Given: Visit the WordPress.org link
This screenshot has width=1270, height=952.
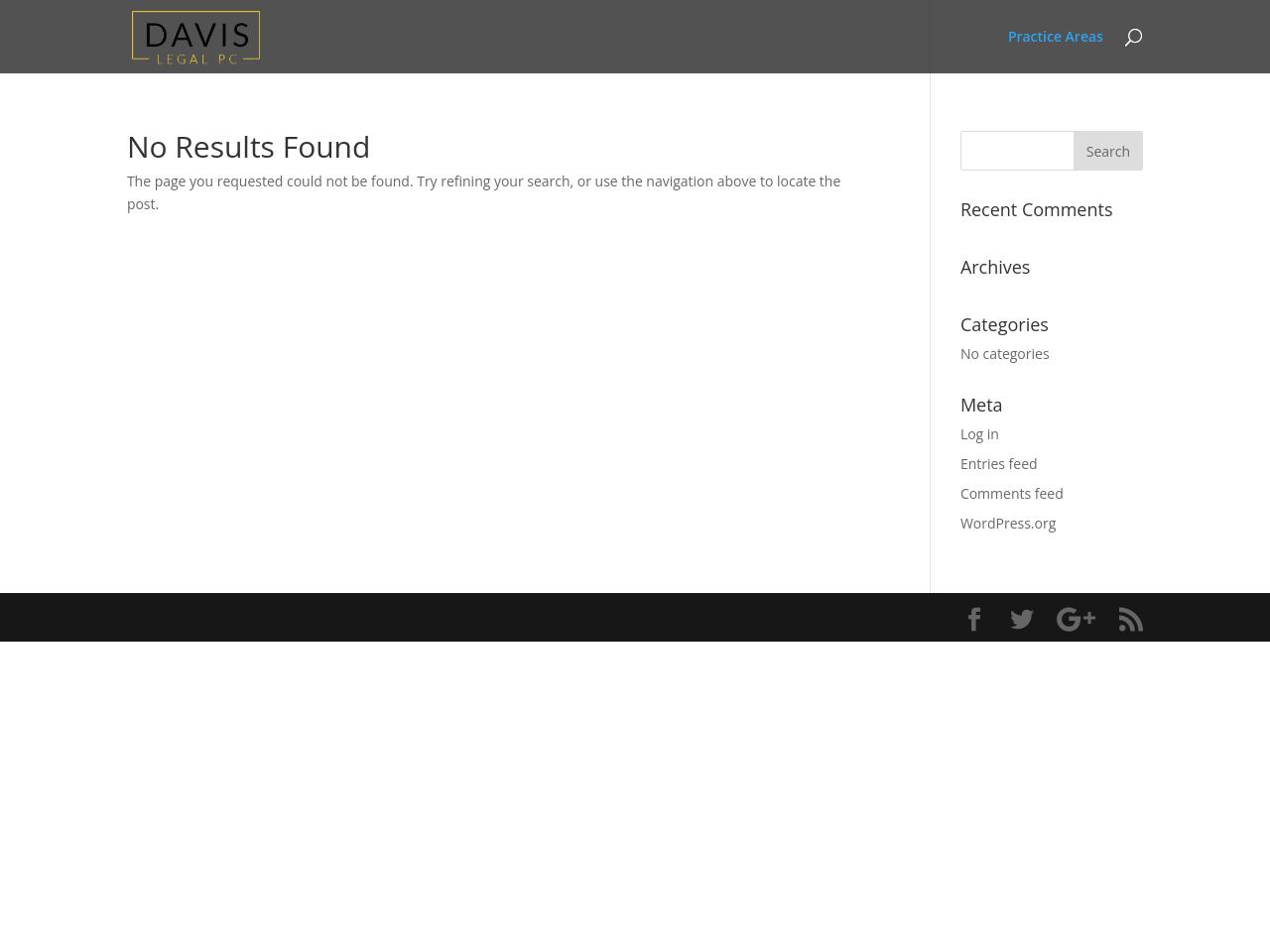Looking at the screenshot, I should (x=1008, y=524).
